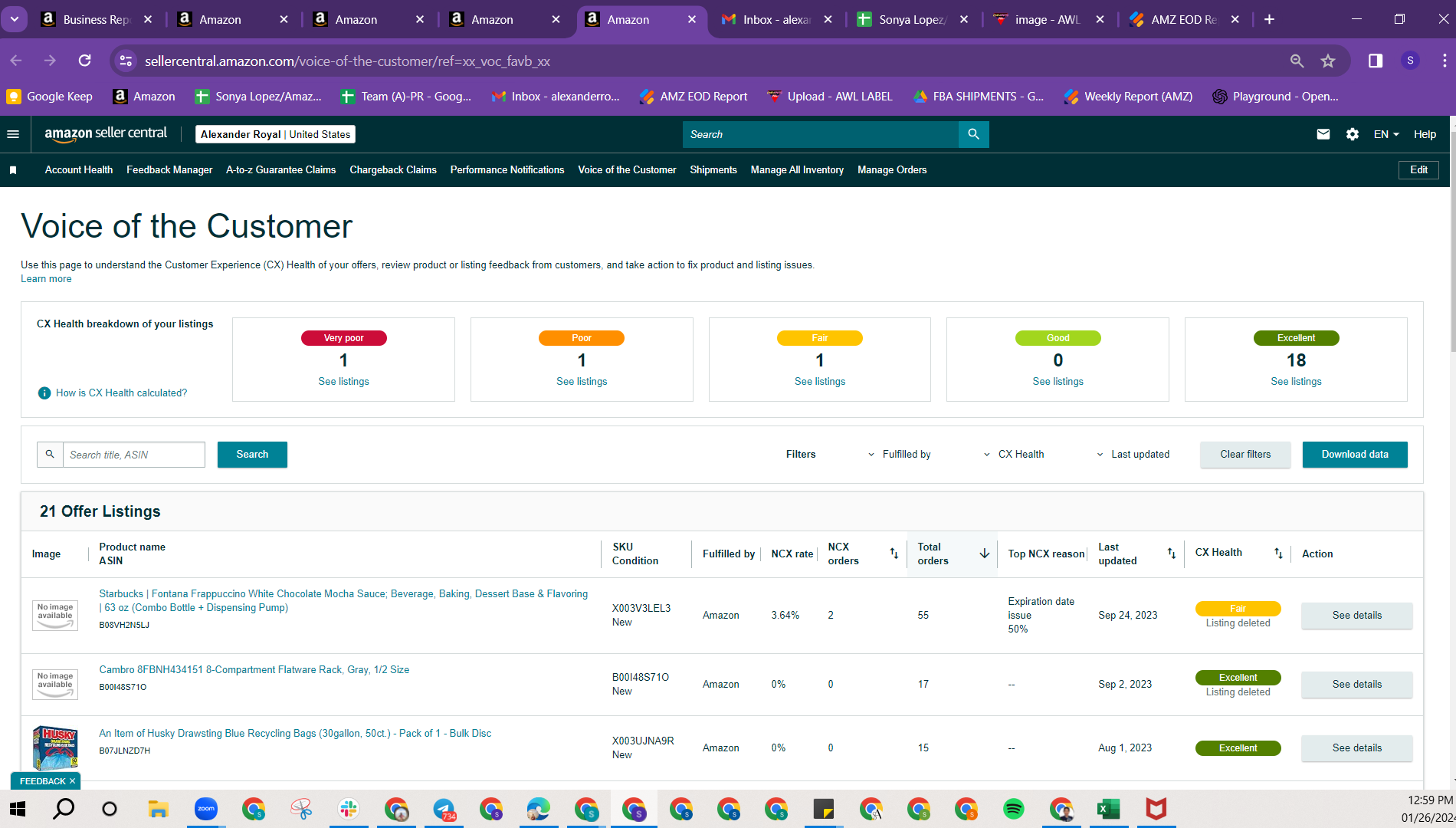Open Slack from the taskbar

pos(349,809)
